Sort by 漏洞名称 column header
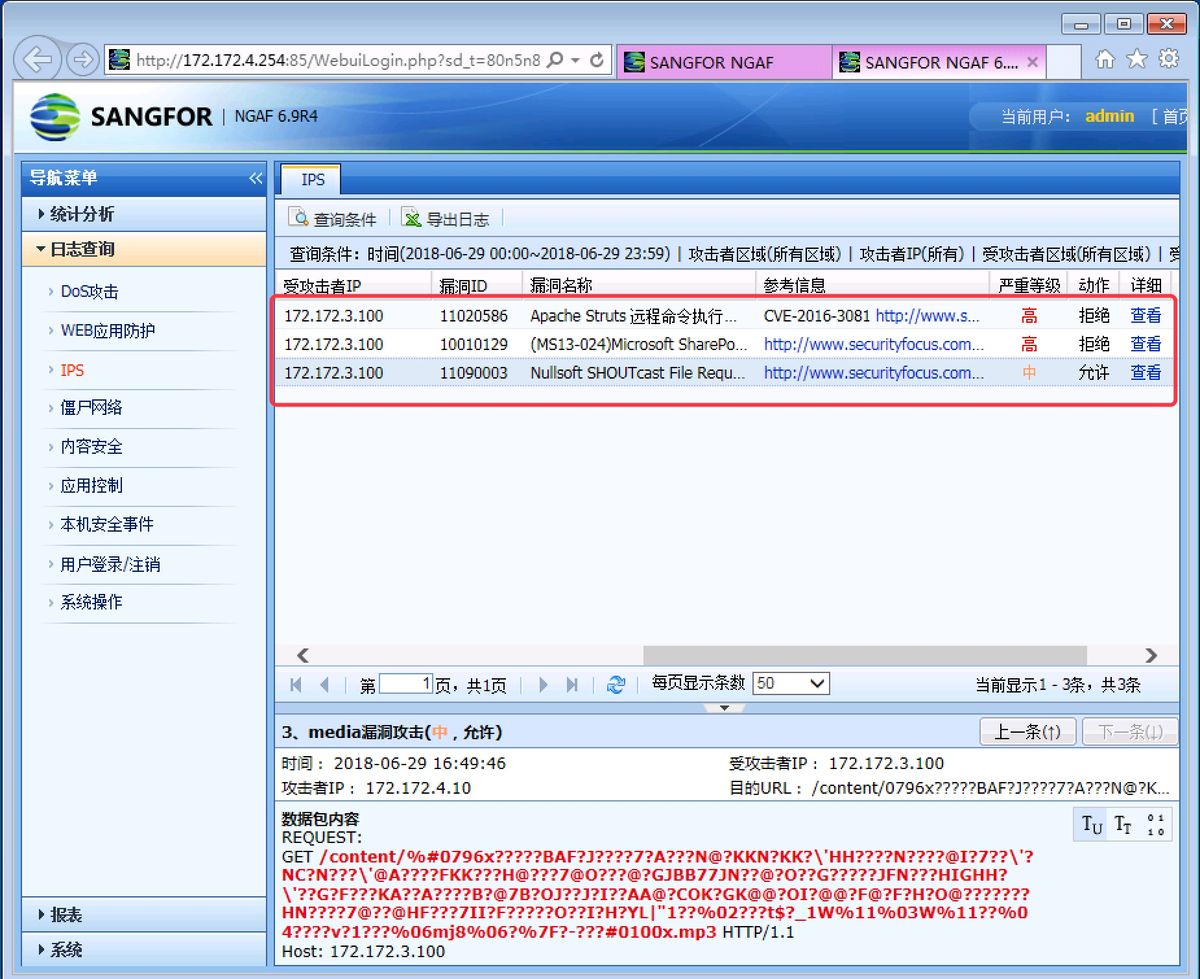The image size is (1200, 979). pos(639,285)
